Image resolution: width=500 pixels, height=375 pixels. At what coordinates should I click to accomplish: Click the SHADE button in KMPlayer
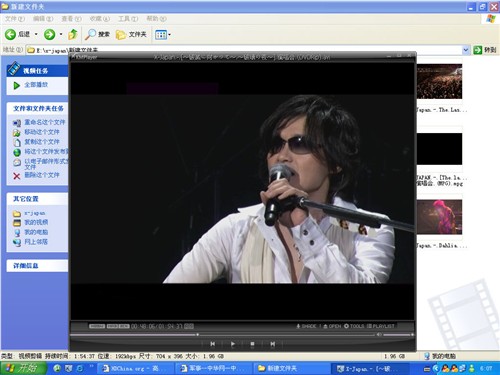coord(306,326)
